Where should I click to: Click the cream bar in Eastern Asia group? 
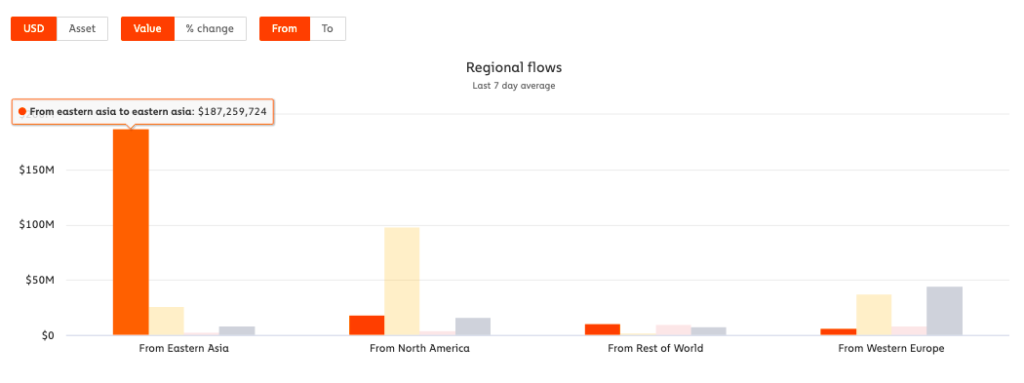click(x=167, y=321)
